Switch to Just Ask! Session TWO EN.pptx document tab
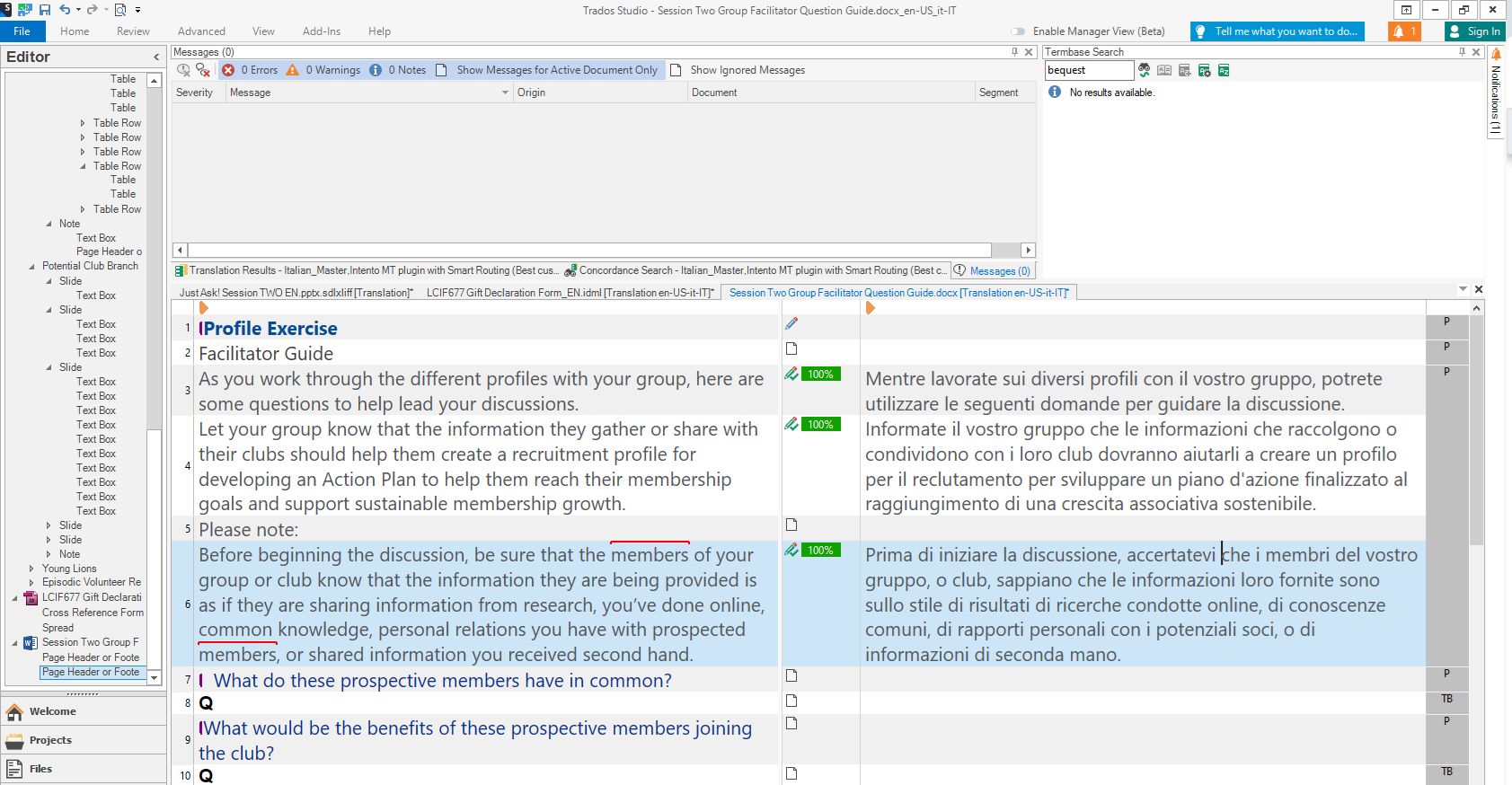Viewport: 1512px width, 785px height. (x=296, y=293)
